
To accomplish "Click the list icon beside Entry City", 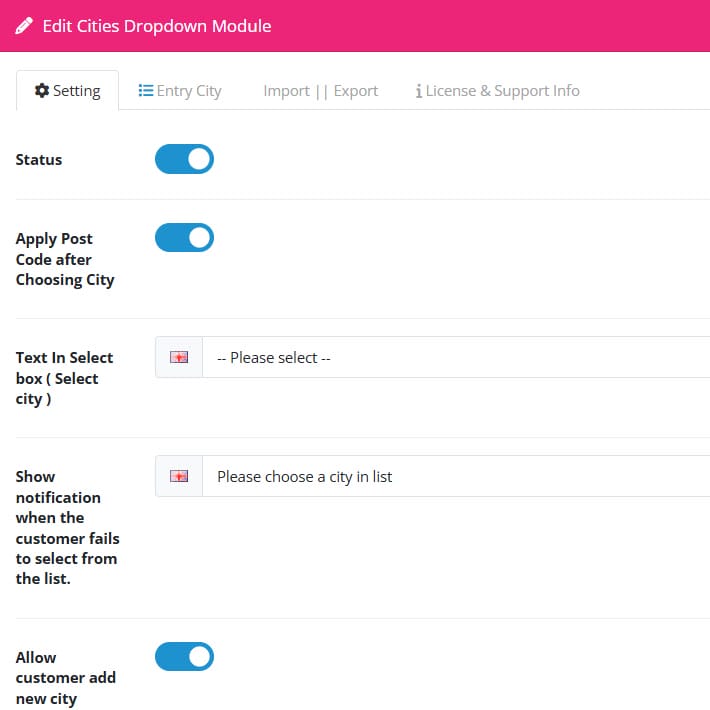I will (x=145, y=91).
